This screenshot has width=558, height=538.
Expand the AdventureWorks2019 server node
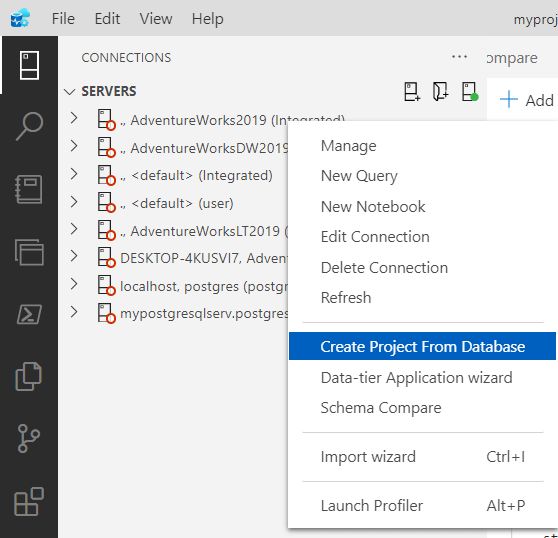pyautogui.click(x=74, y=118)
